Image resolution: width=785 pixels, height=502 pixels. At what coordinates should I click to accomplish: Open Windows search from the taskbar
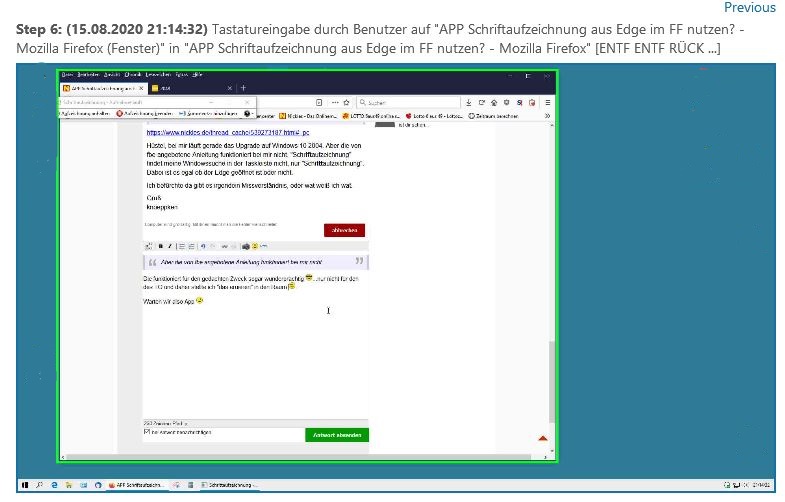pos(39,485)
